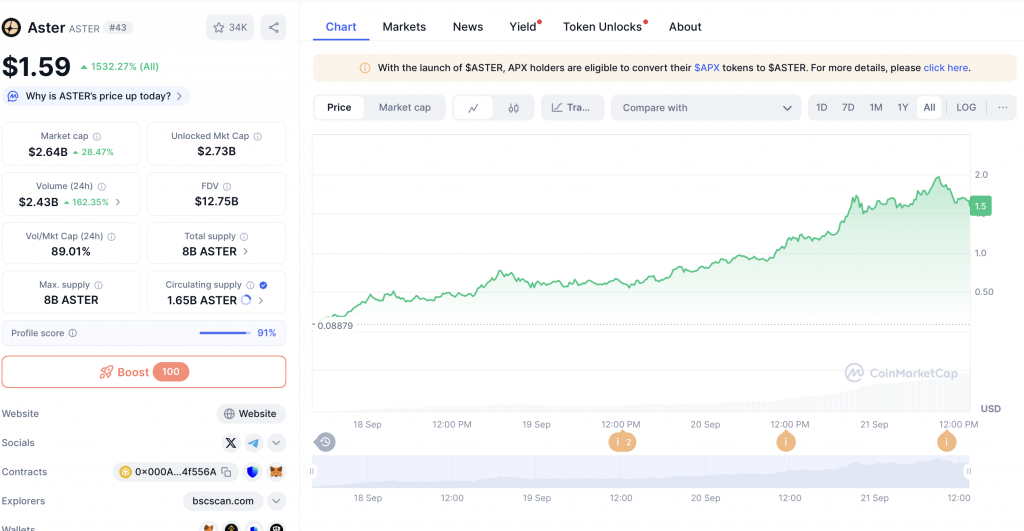1024x531 pixels.
Task: Show Volume (24h) info icon
Action: click(102, 187)
